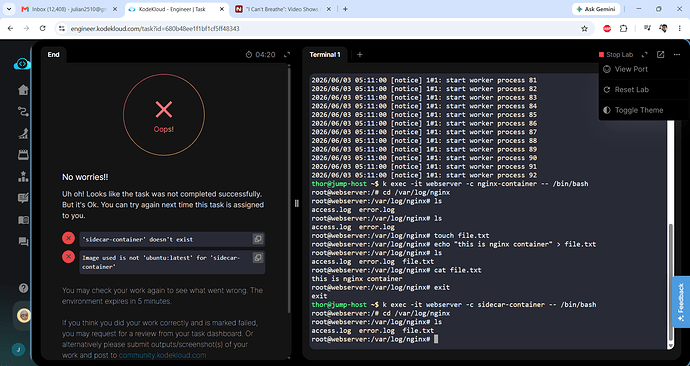Copy the "Image used is not 'ubuntu:latest'" message
The height and width of the screenshot is (366, 690).
(258, 258)
